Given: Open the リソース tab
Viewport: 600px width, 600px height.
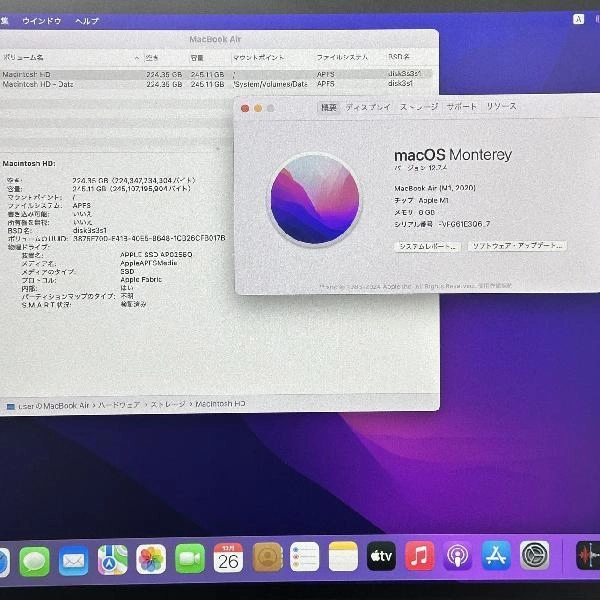Looking at the screenshot, I should pyautogui.click(x=501, y=106).
